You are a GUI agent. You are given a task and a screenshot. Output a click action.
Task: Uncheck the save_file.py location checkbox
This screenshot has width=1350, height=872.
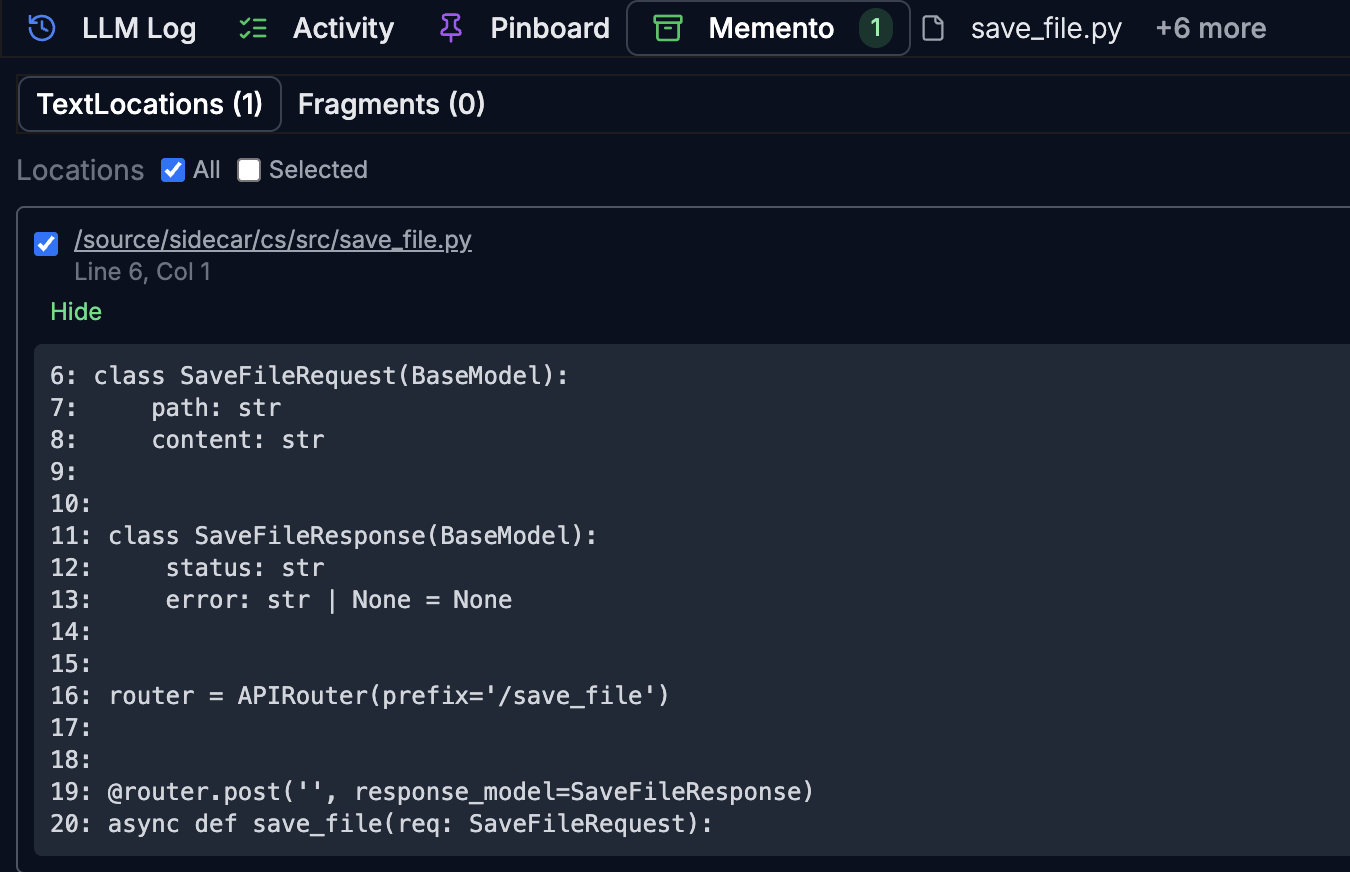point(46,243)
